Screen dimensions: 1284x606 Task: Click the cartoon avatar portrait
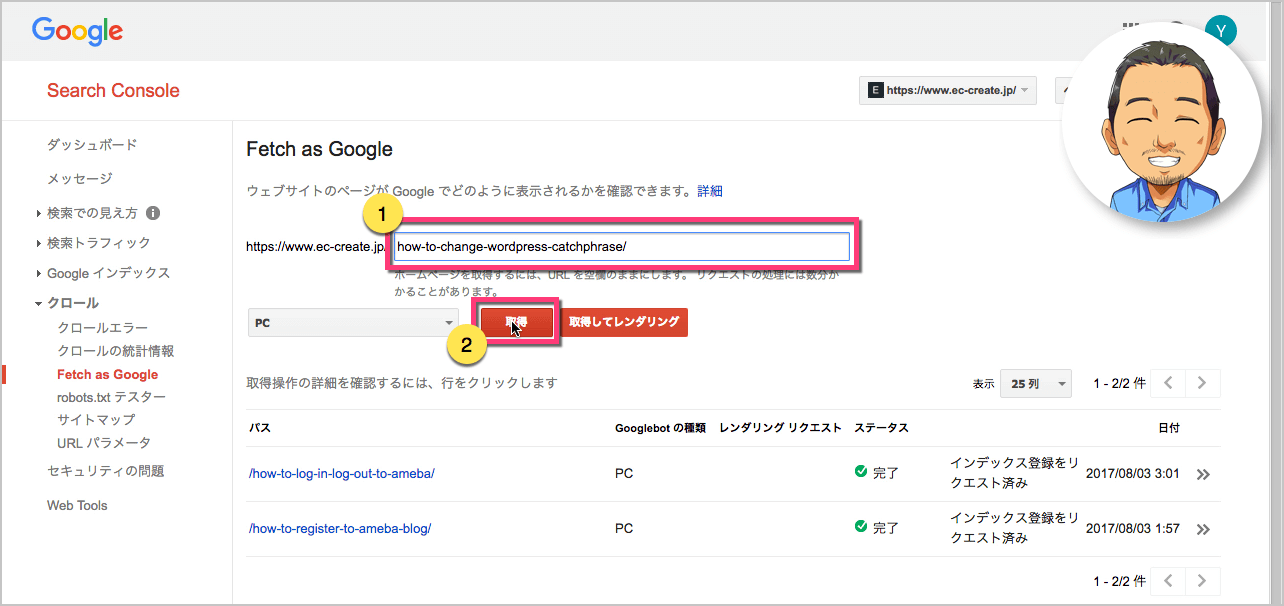point(1162,122)
